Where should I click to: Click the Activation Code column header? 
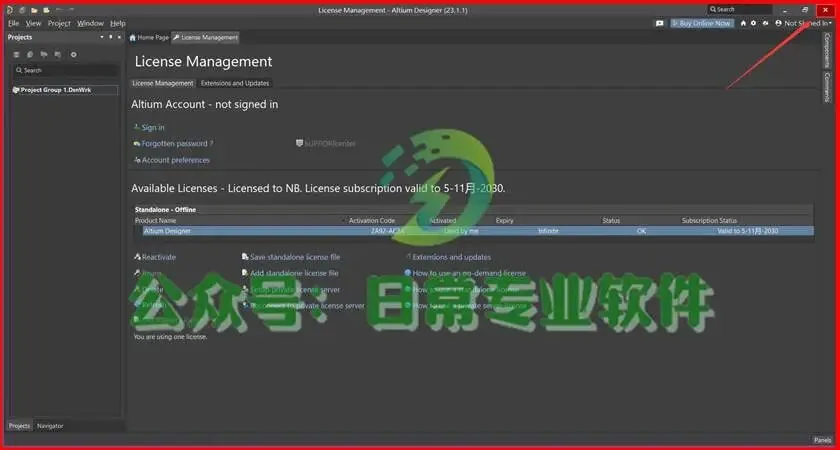[x=372, y=221]
